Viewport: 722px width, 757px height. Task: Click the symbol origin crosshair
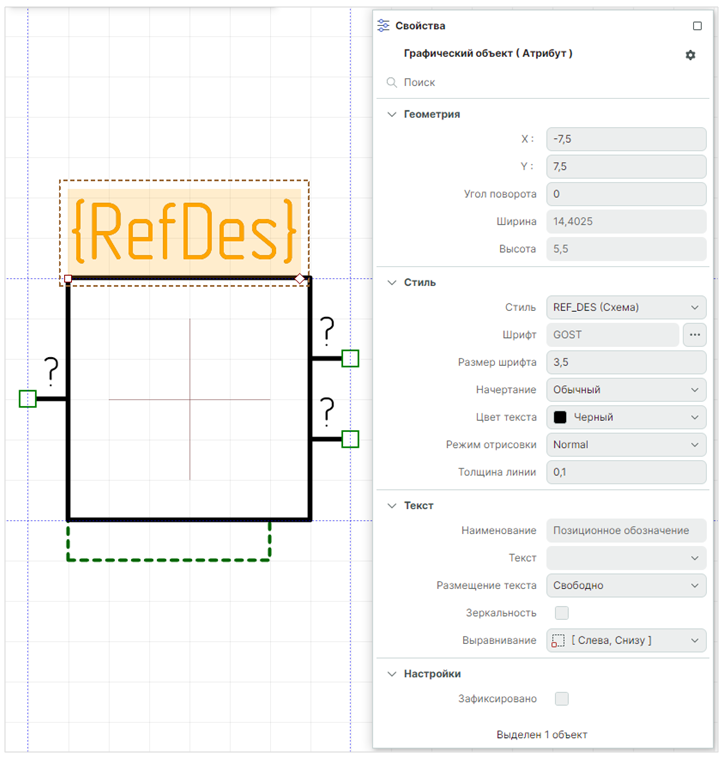[190, 399]
